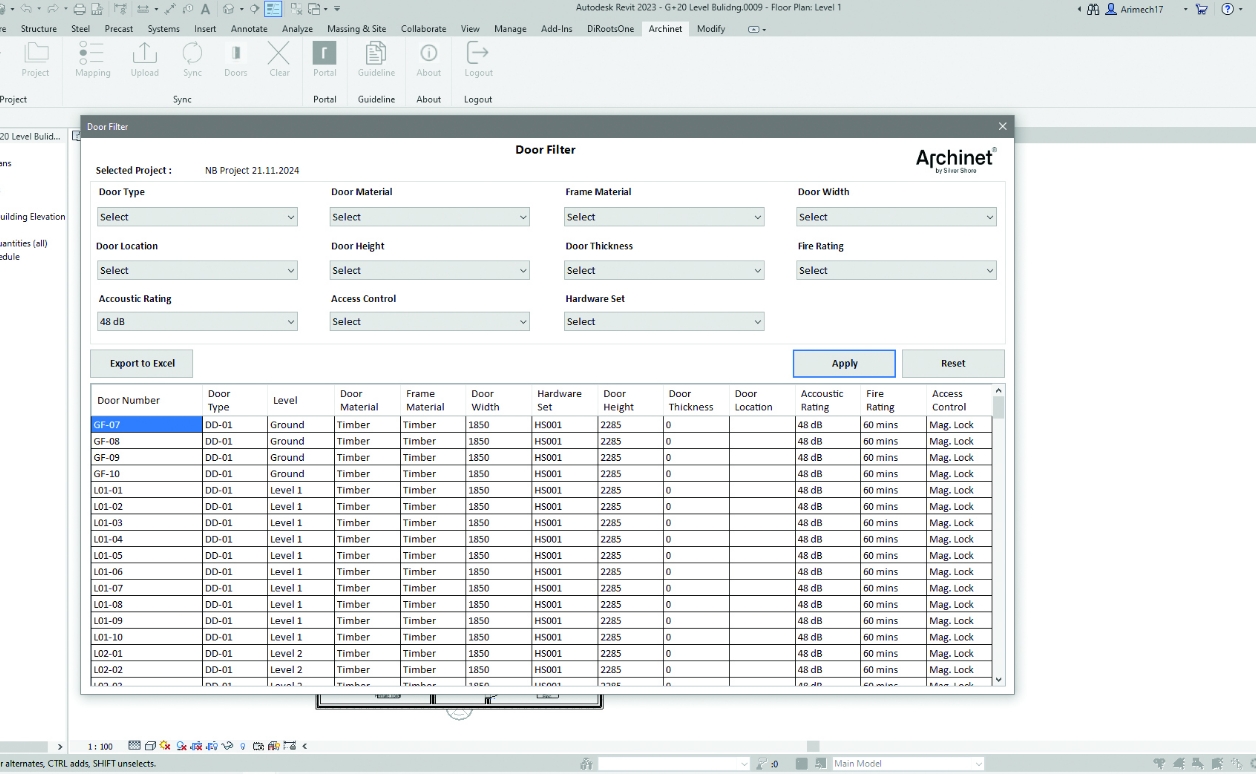Click the Clear icon in ribbon
The image size is (1256, 774).
point(279,55)
